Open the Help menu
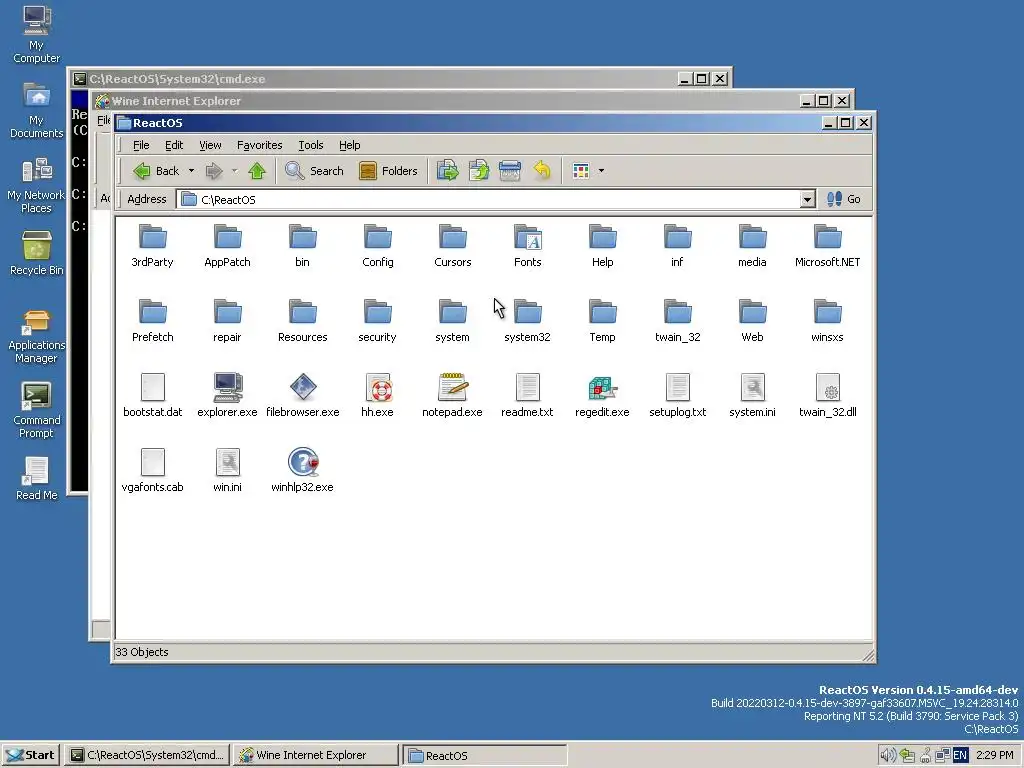Image resolution: width=1024 pixels, height=768 pixels. click(349, 145)
